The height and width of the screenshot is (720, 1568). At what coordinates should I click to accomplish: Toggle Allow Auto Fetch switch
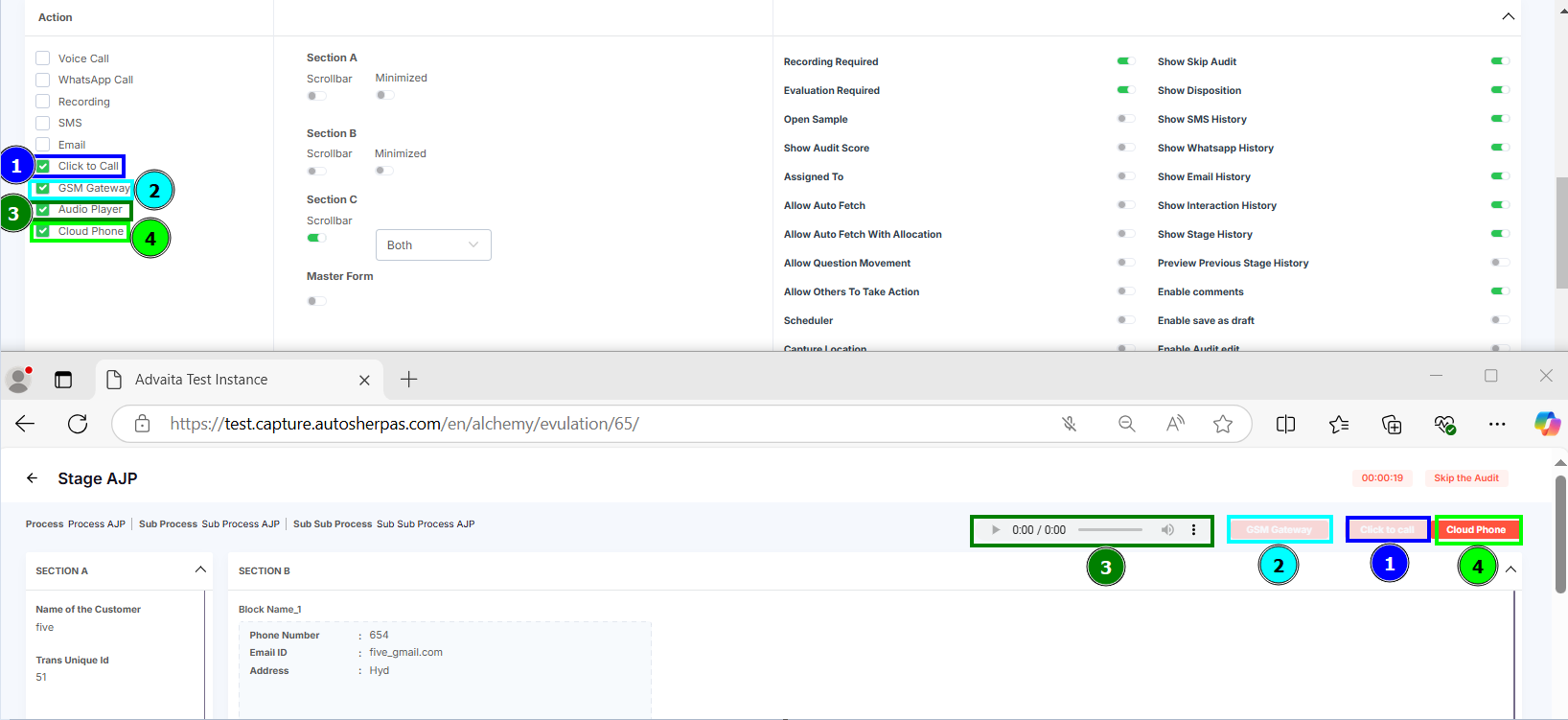point(1126,205)
